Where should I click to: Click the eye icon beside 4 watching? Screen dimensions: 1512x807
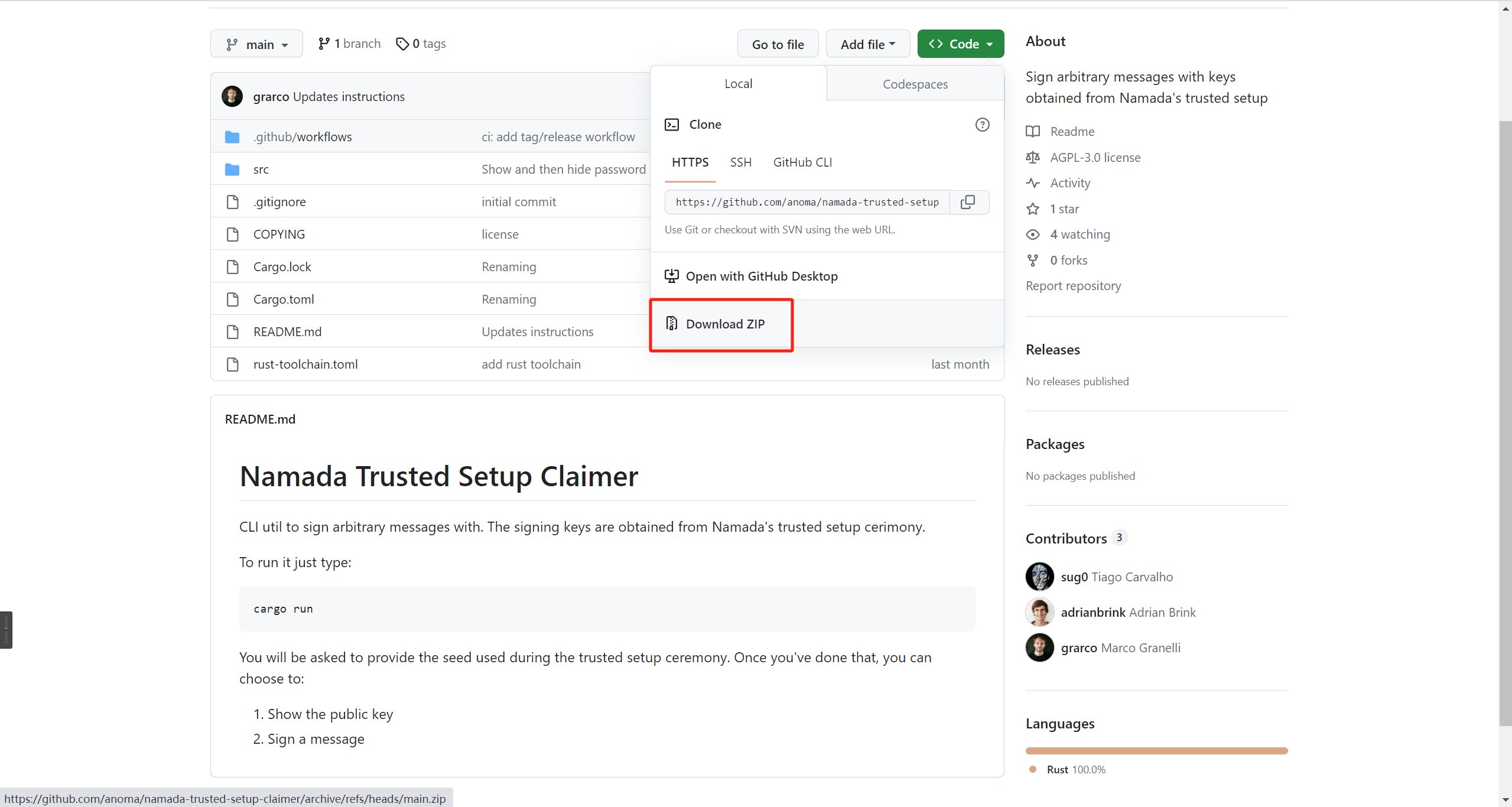[1032, 235]
